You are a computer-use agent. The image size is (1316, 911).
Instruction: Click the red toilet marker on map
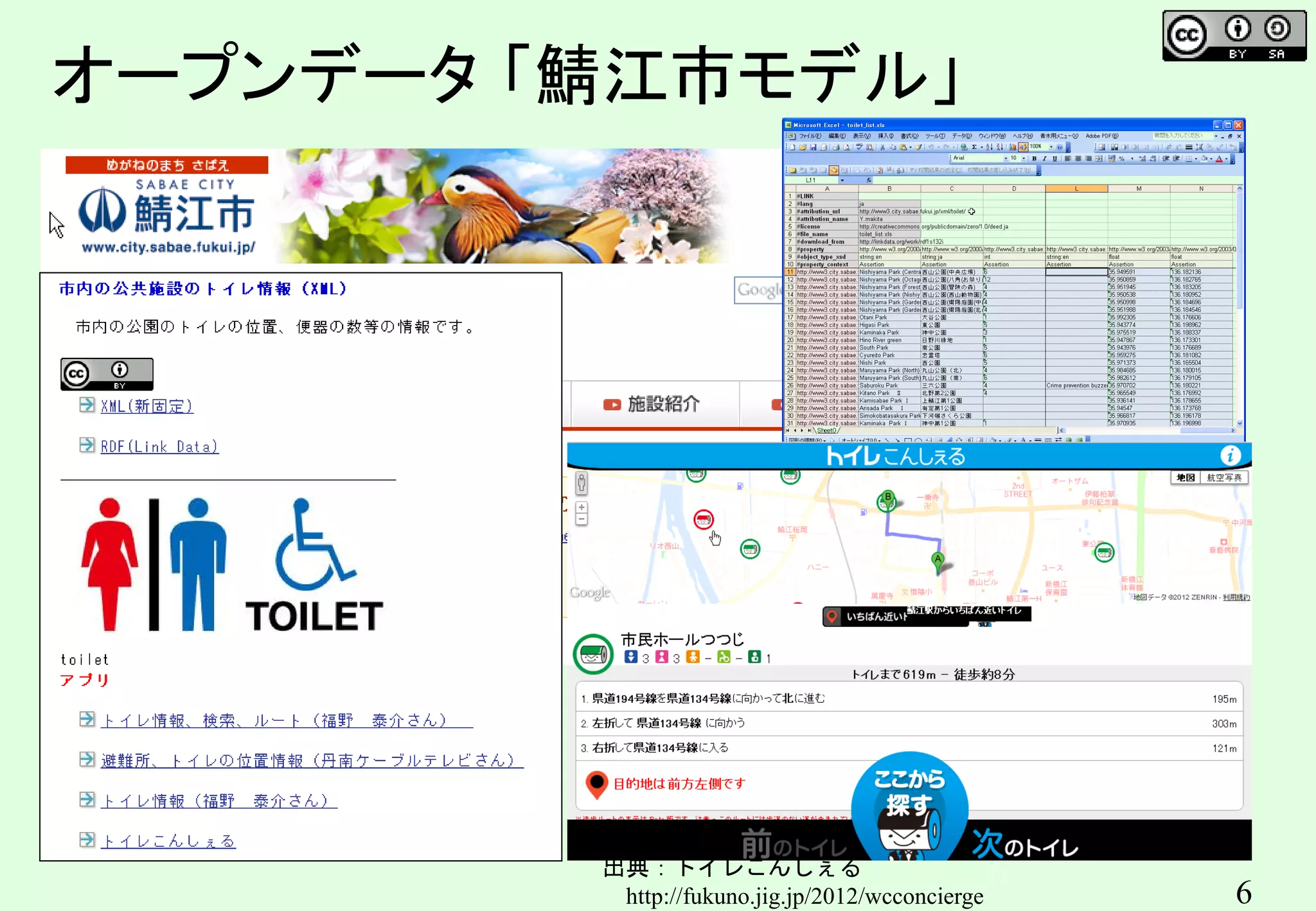coord(704,519)
